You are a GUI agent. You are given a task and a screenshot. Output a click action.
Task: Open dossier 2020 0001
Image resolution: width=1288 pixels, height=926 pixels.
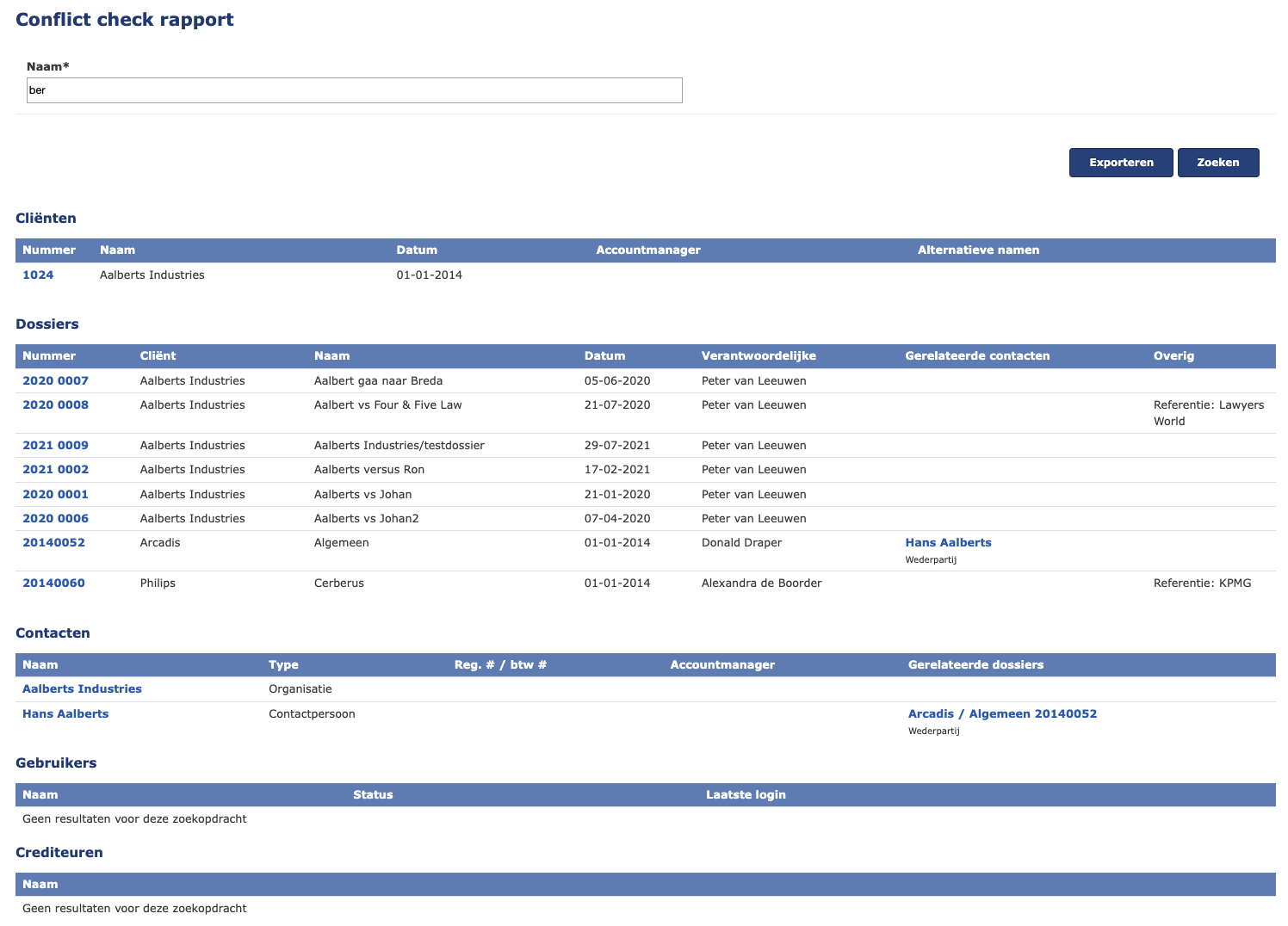tap(55, 495)
